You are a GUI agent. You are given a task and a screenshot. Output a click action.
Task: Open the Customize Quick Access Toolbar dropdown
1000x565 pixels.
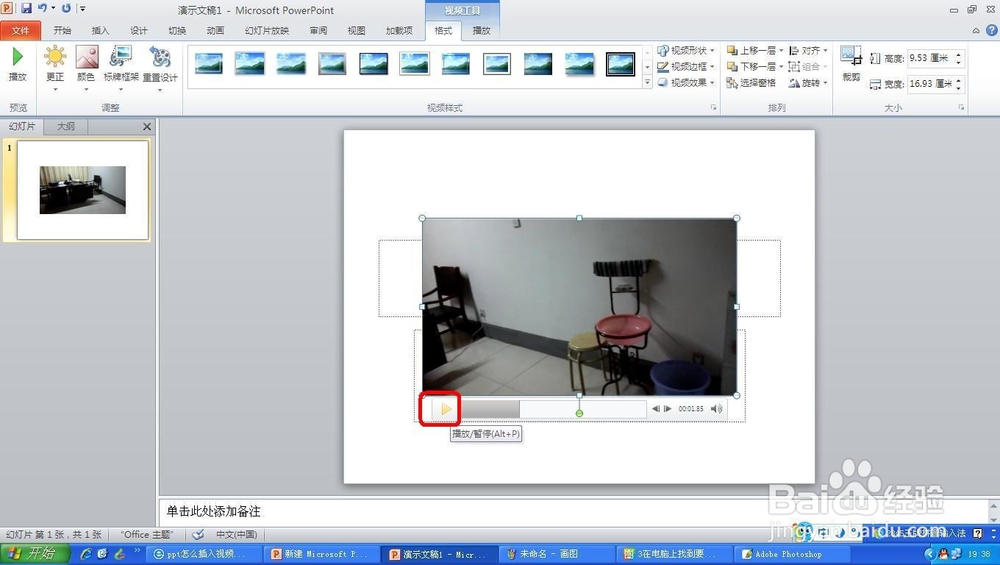[x=82, y=8]
